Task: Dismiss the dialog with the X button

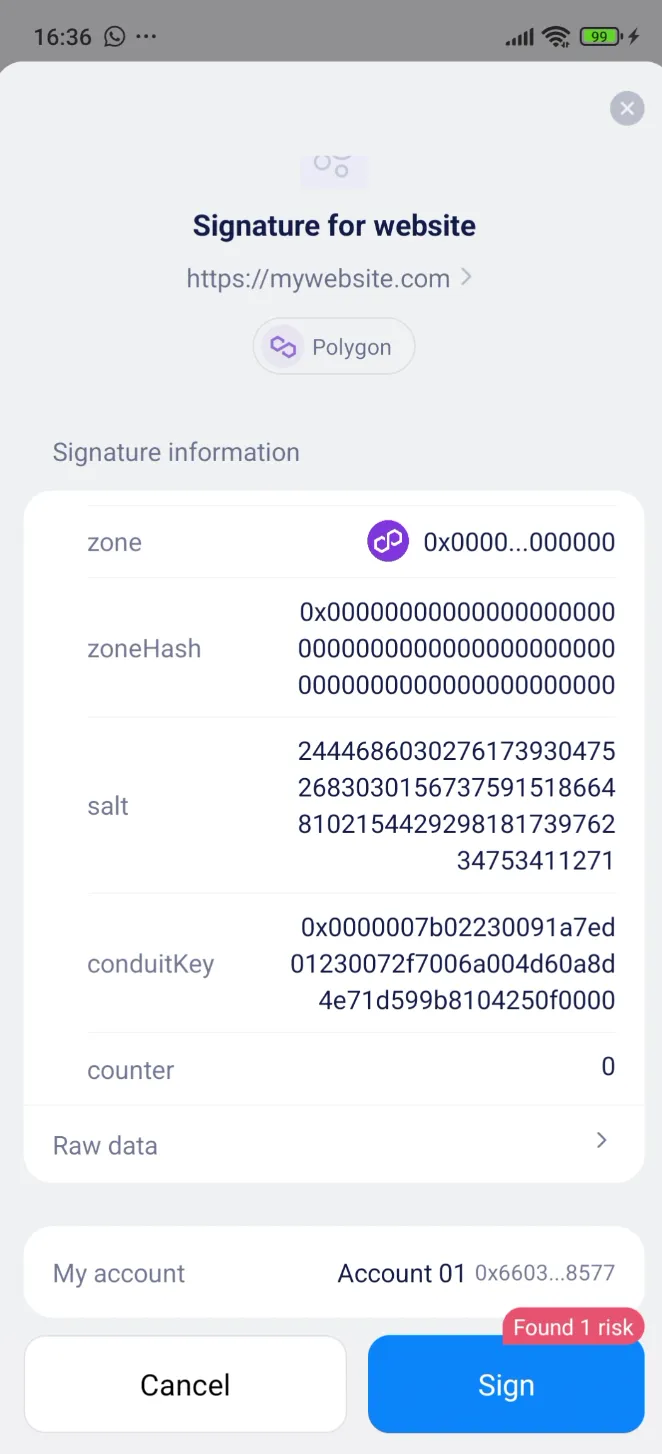Action: tap(627, 108)
